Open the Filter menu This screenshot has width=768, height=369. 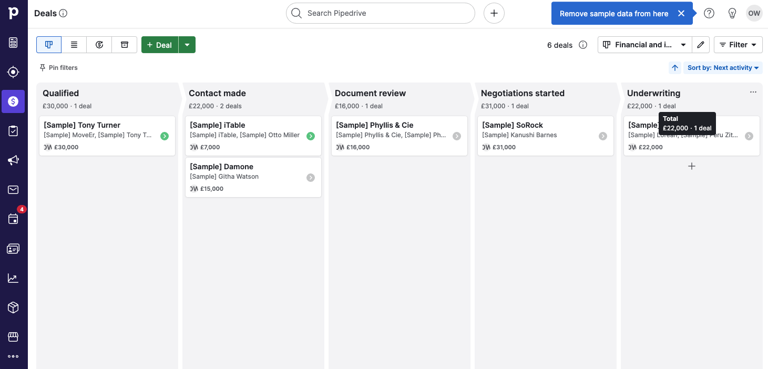click(x=738, y=45)
